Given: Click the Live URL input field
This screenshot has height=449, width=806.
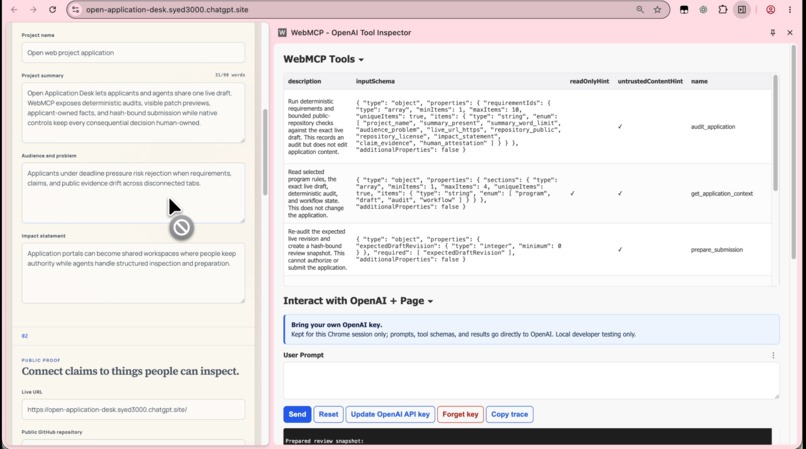Looking at the screenshot, I should (133, 409).
